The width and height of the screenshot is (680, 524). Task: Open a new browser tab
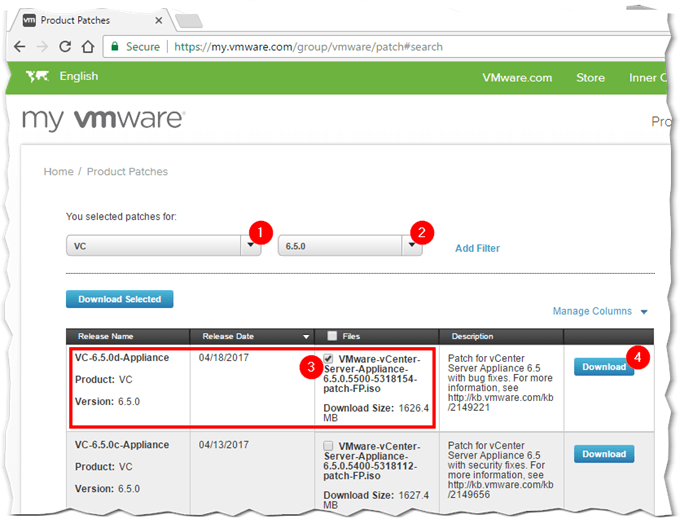coord(189,20)
